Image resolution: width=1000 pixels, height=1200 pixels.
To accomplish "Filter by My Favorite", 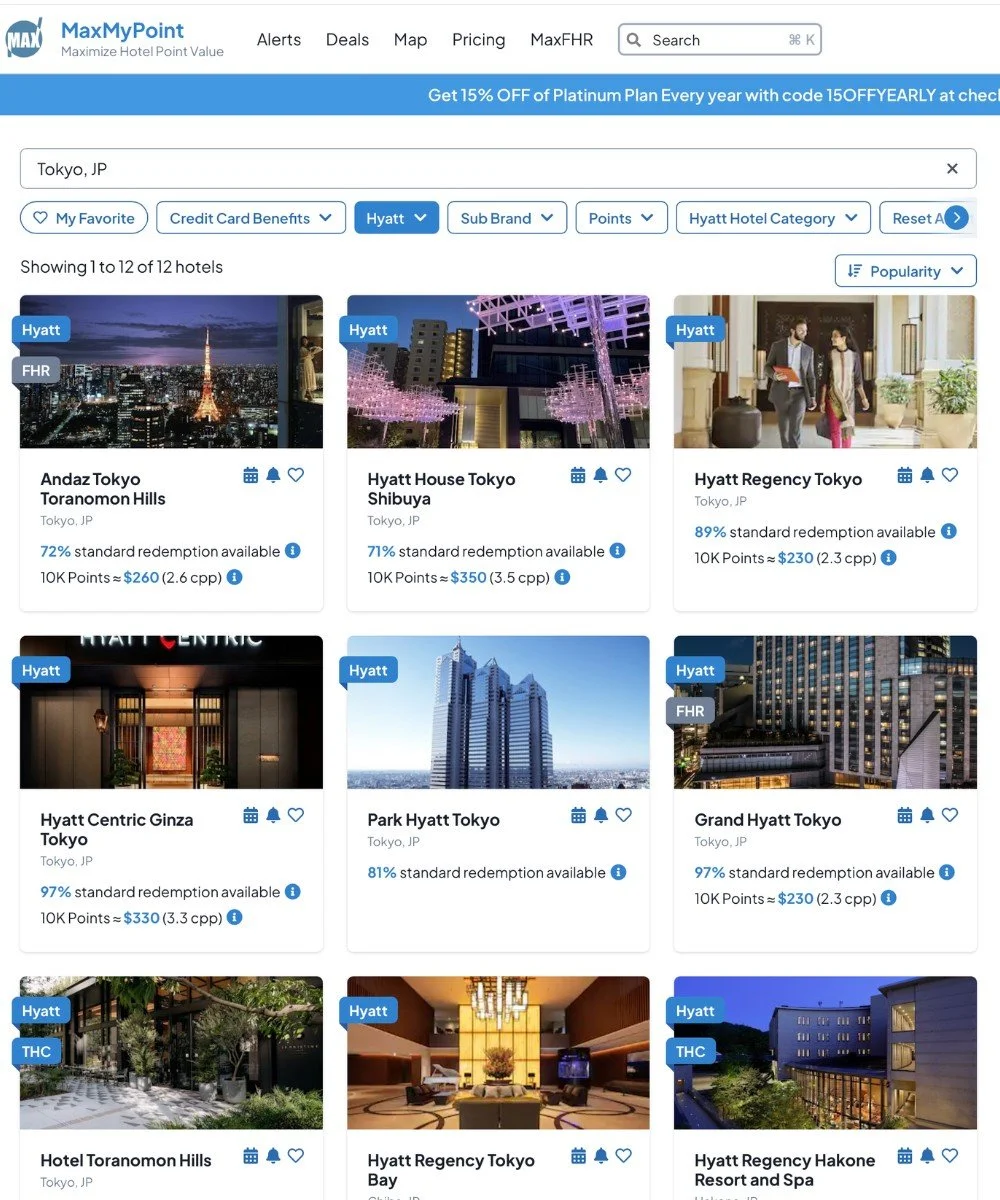I will coord(84,218).
